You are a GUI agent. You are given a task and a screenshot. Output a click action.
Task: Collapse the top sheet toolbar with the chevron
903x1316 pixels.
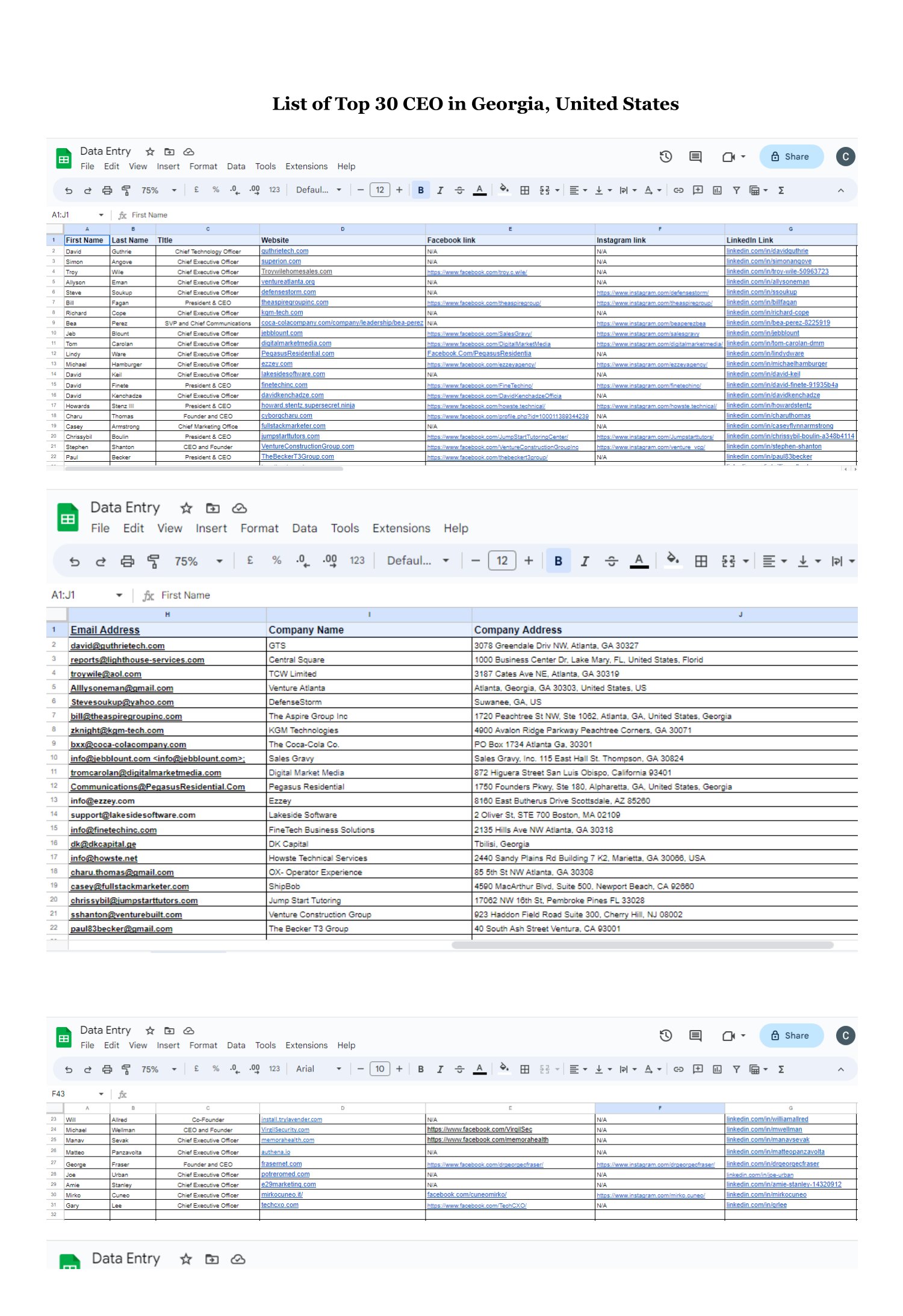click(840, 190)
